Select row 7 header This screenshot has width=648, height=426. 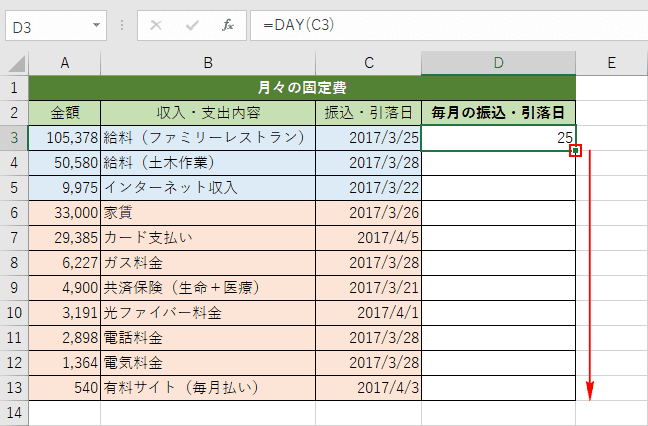tap(14, 238)
